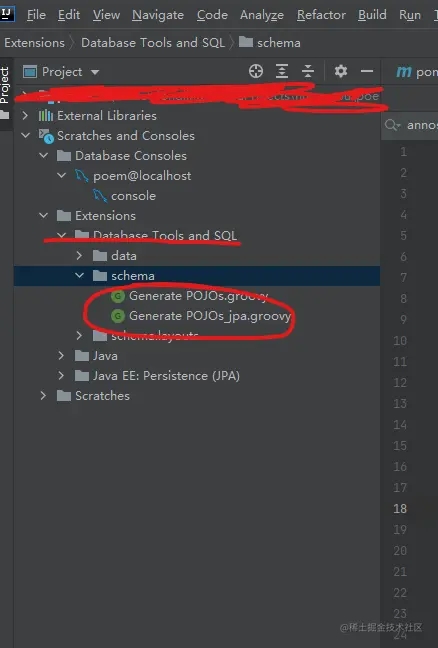Screen dimensions: 438x648
Task: Hide the Project tool window with minus icon
Action: [x=367, y=71]
